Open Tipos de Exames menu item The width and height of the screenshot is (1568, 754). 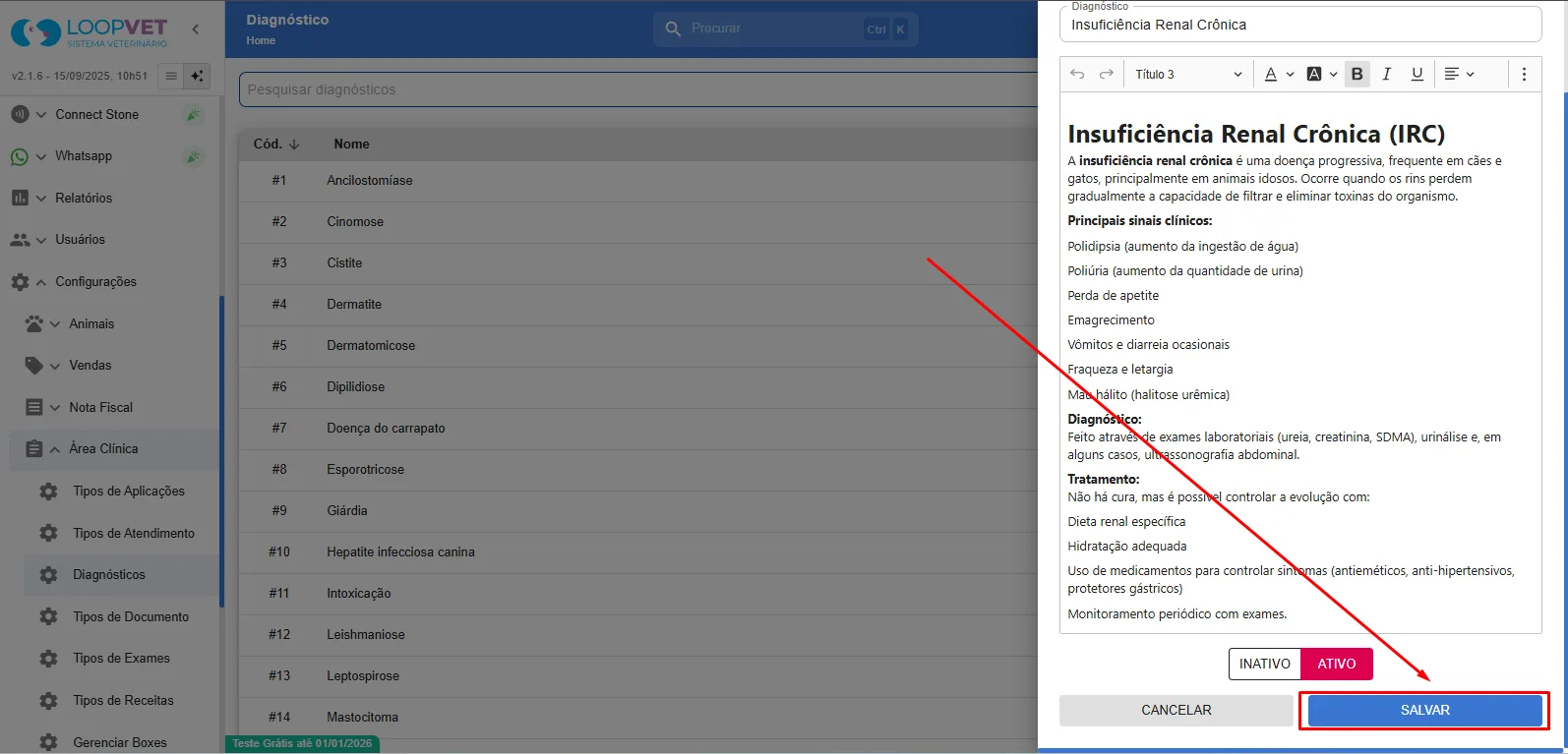[x=121, y=659]
